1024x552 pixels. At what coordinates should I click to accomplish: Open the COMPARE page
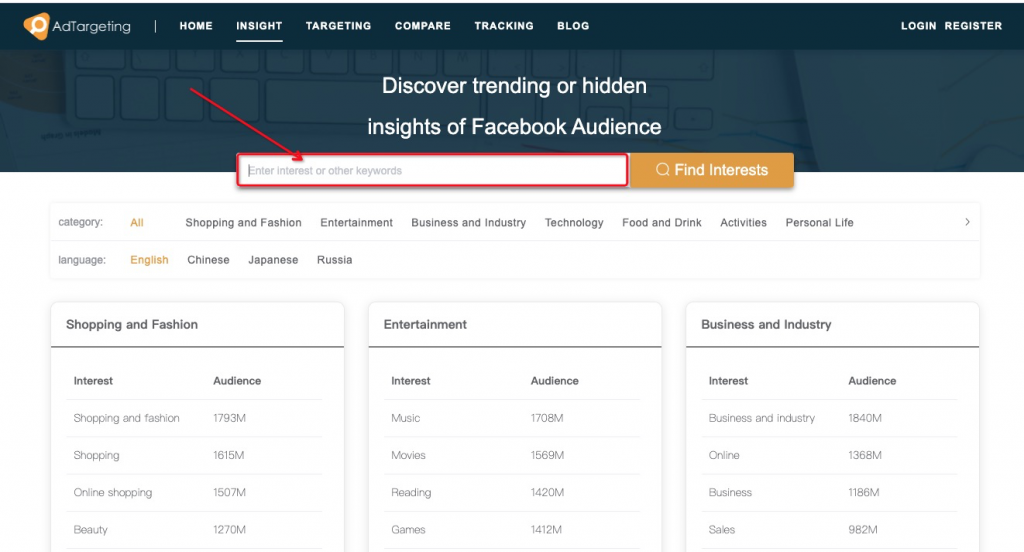pyautogui.click(x=423, y=26)
